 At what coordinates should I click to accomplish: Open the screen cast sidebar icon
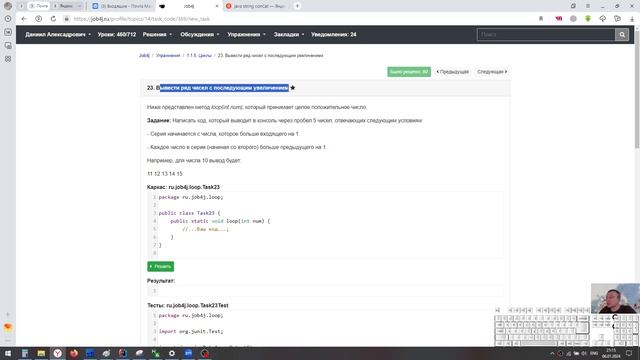[x=8, y=45]
